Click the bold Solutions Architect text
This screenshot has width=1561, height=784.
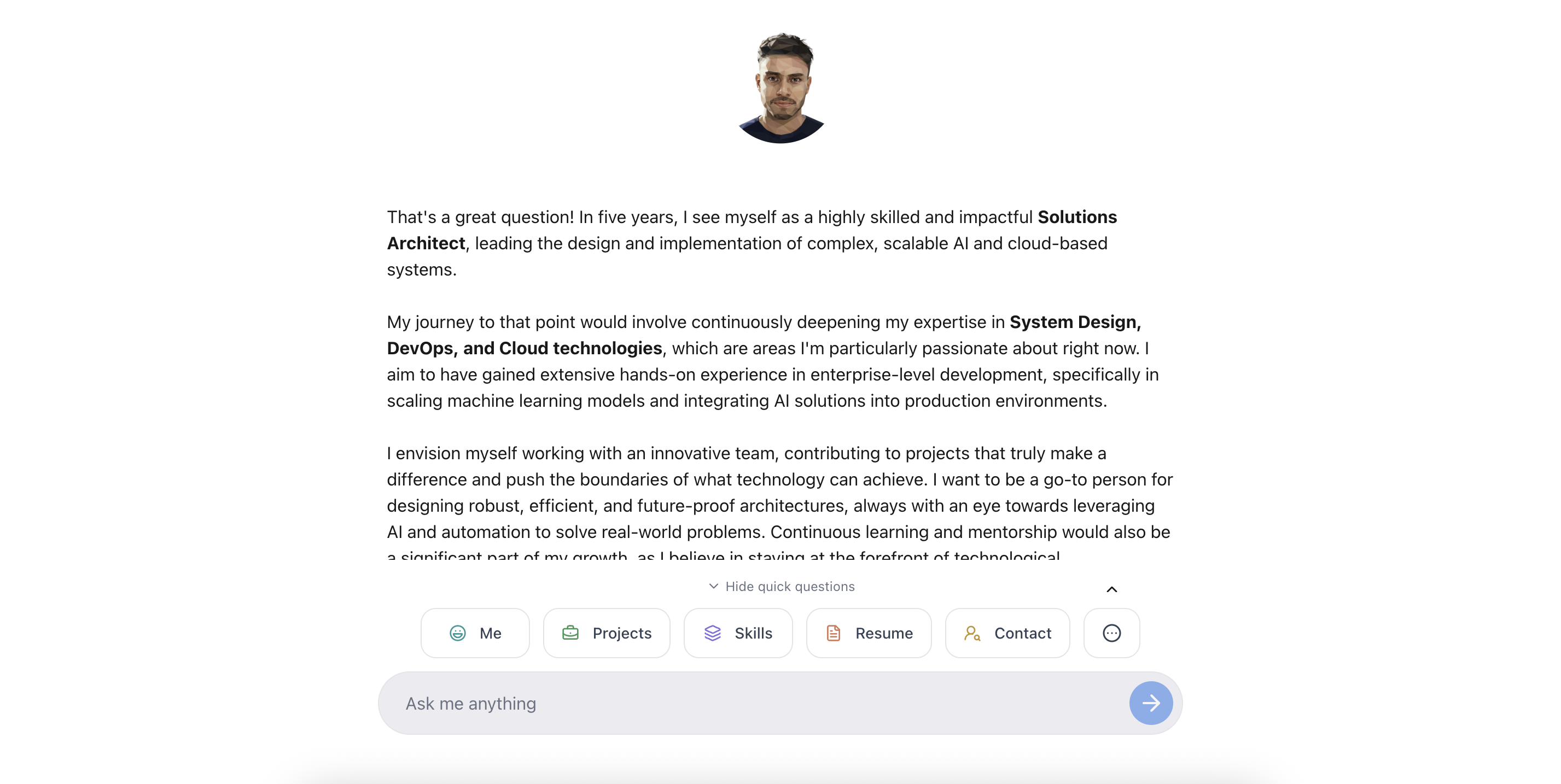tap(752, 230)
